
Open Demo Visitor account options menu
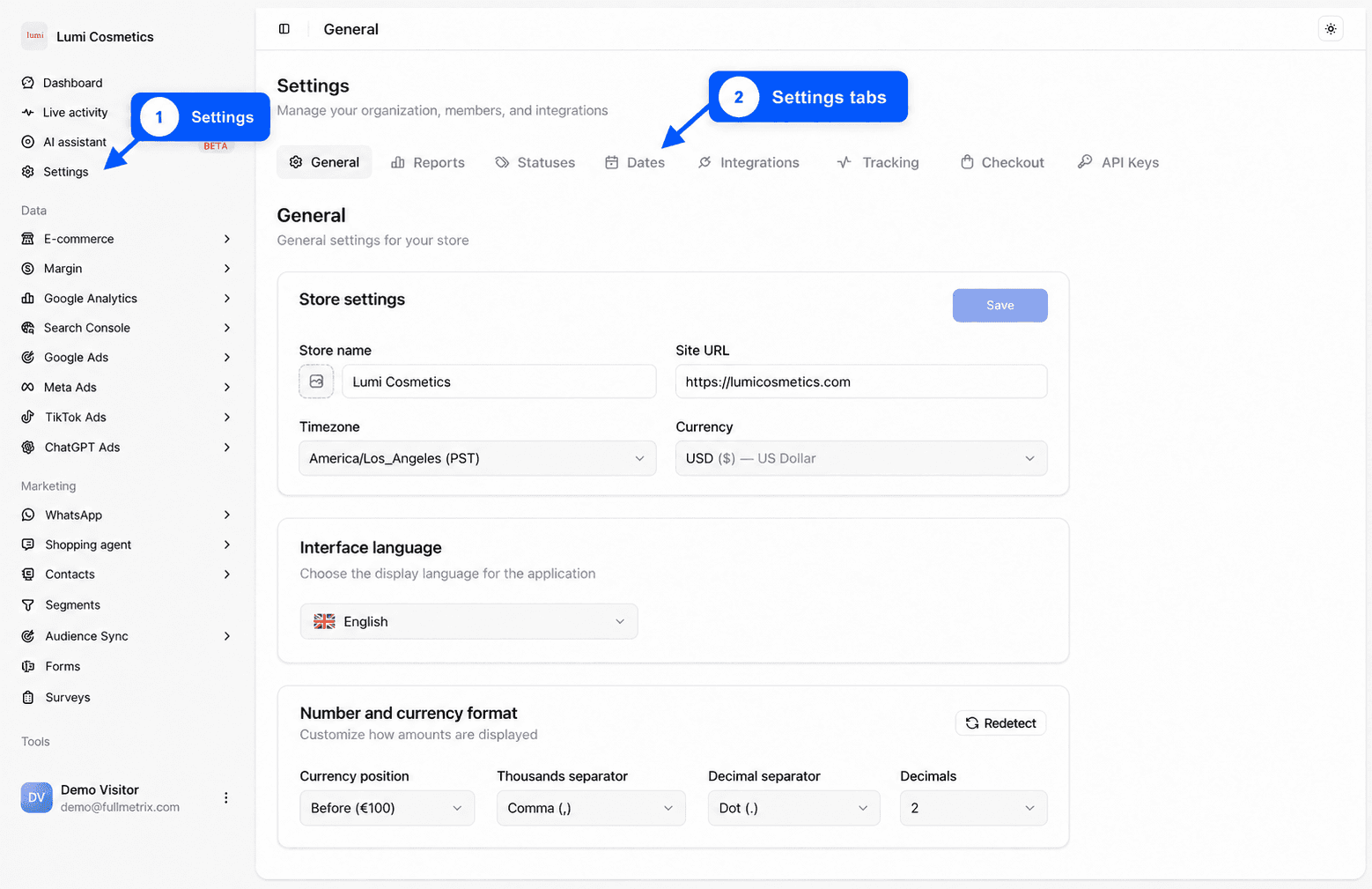pyautogui.click(x=226, y=797)
